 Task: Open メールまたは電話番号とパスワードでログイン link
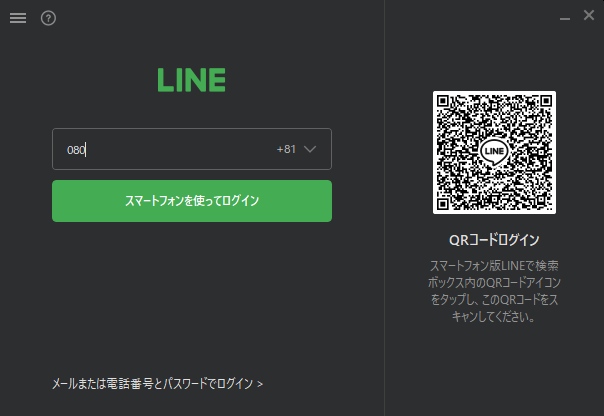coord(157,384)
